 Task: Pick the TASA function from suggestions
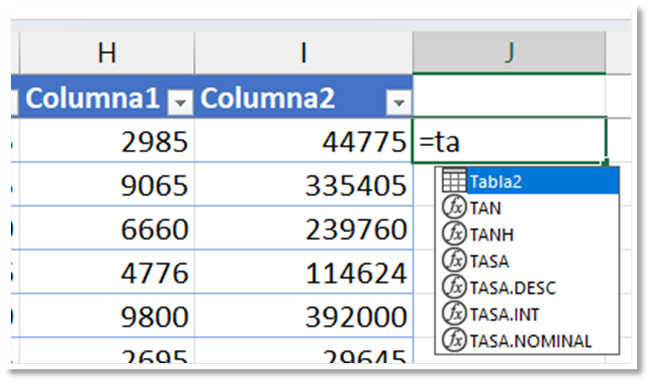tap(527, 261)
